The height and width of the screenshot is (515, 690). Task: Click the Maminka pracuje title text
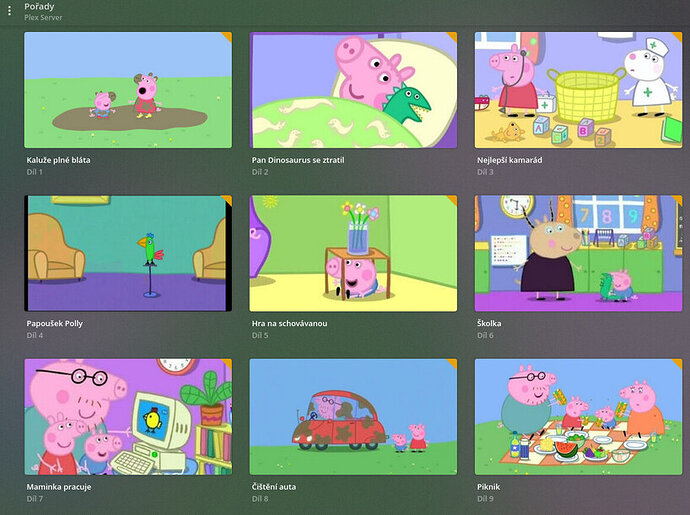[x=59, y=487]
